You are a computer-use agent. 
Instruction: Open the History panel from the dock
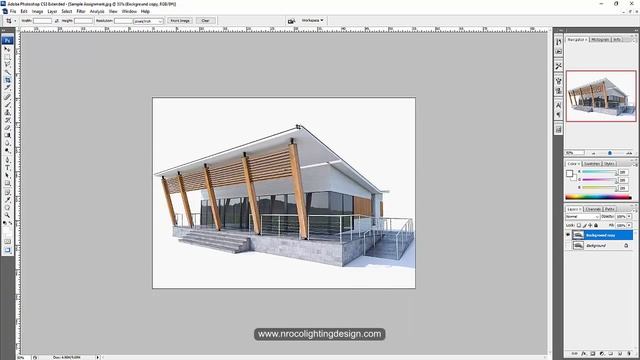coord(559,42)
